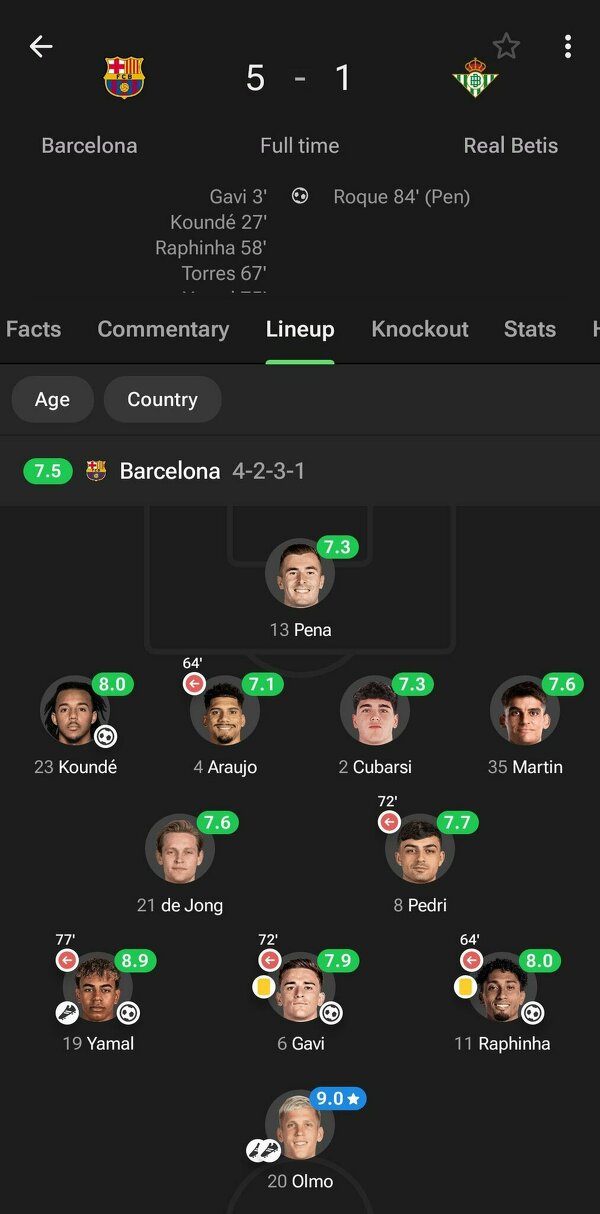Screen dimensions: 600x1214
Task: Open the Real Betis team name link
Action: (511, 145)
